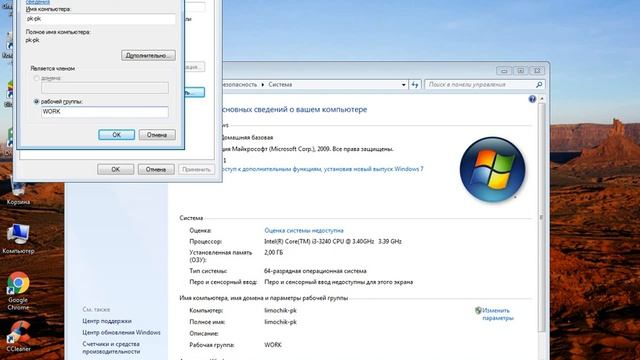This screenshot has height=360, width=640.
Task: Click OK in the system properties dialog
Action: (x=116, y=169)
